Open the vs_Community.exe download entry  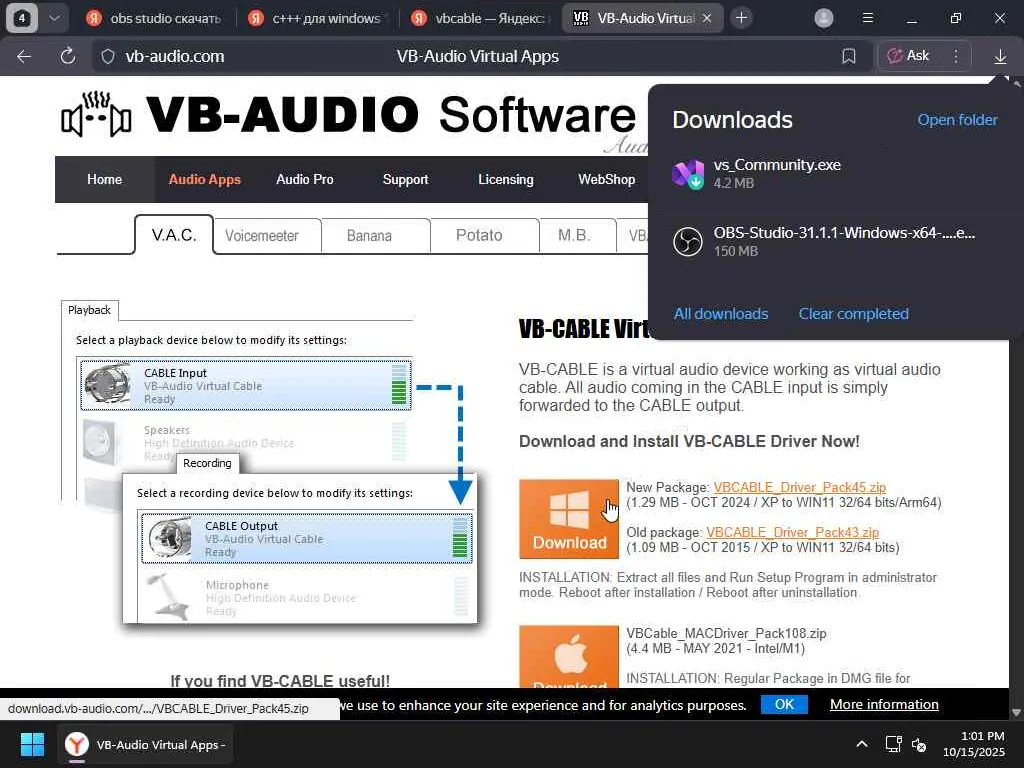835,174
